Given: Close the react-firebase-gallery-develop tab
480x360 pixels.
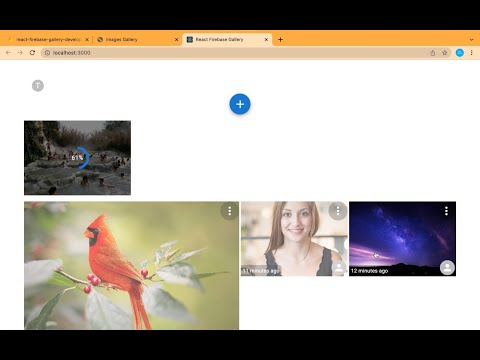Looking at the screenshot, I should pos(87,39).
